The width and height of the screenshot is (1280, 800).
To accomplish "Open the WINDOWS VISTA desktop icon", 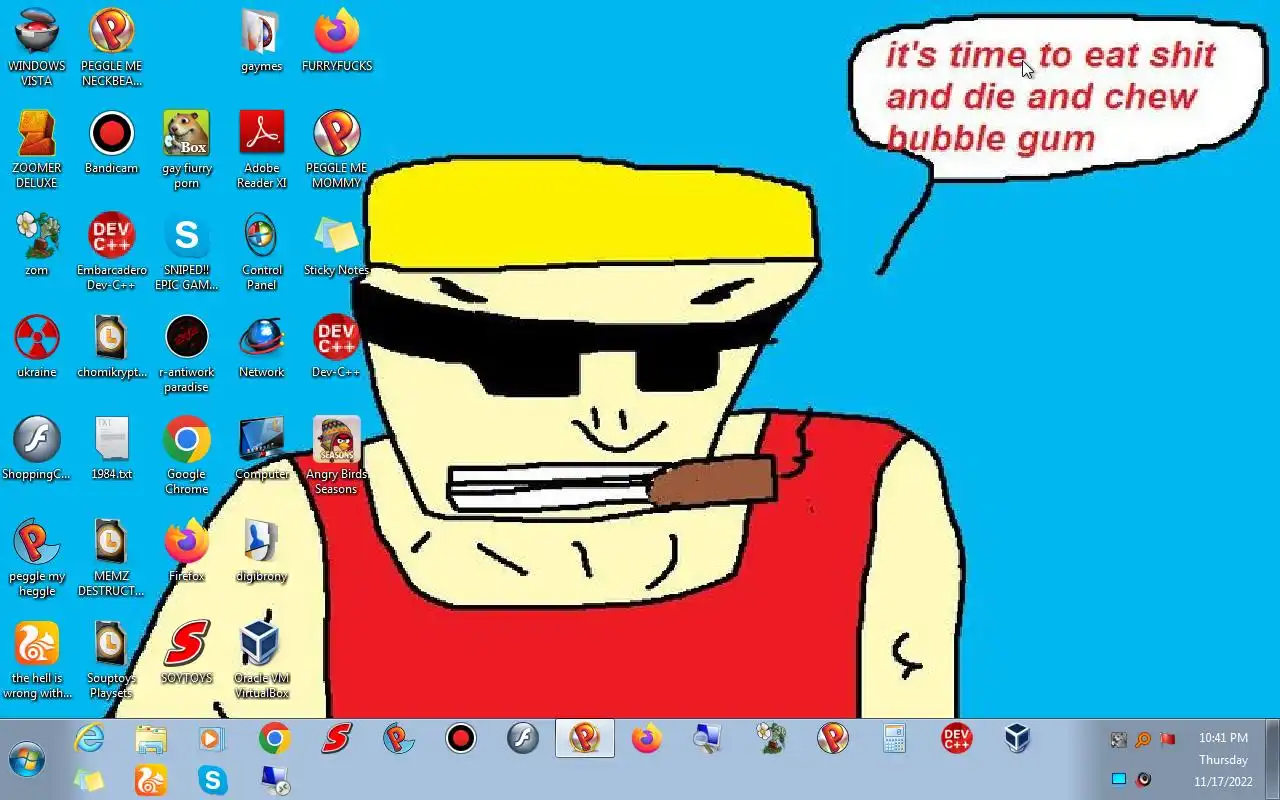I will click(x=37, y=47).
